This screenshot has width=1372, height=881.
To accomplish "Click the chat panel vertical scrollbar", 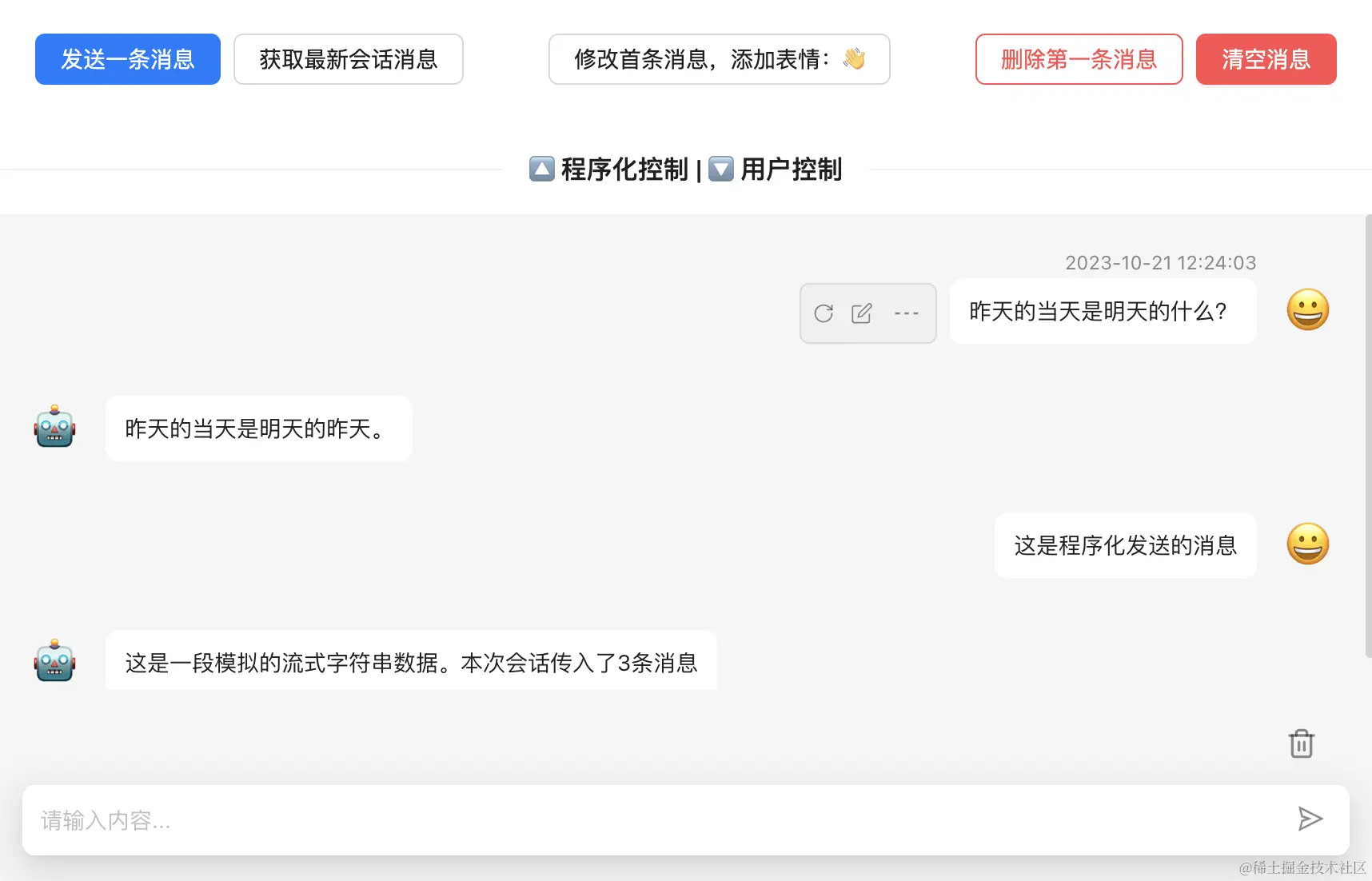I will click(1368, 436).
